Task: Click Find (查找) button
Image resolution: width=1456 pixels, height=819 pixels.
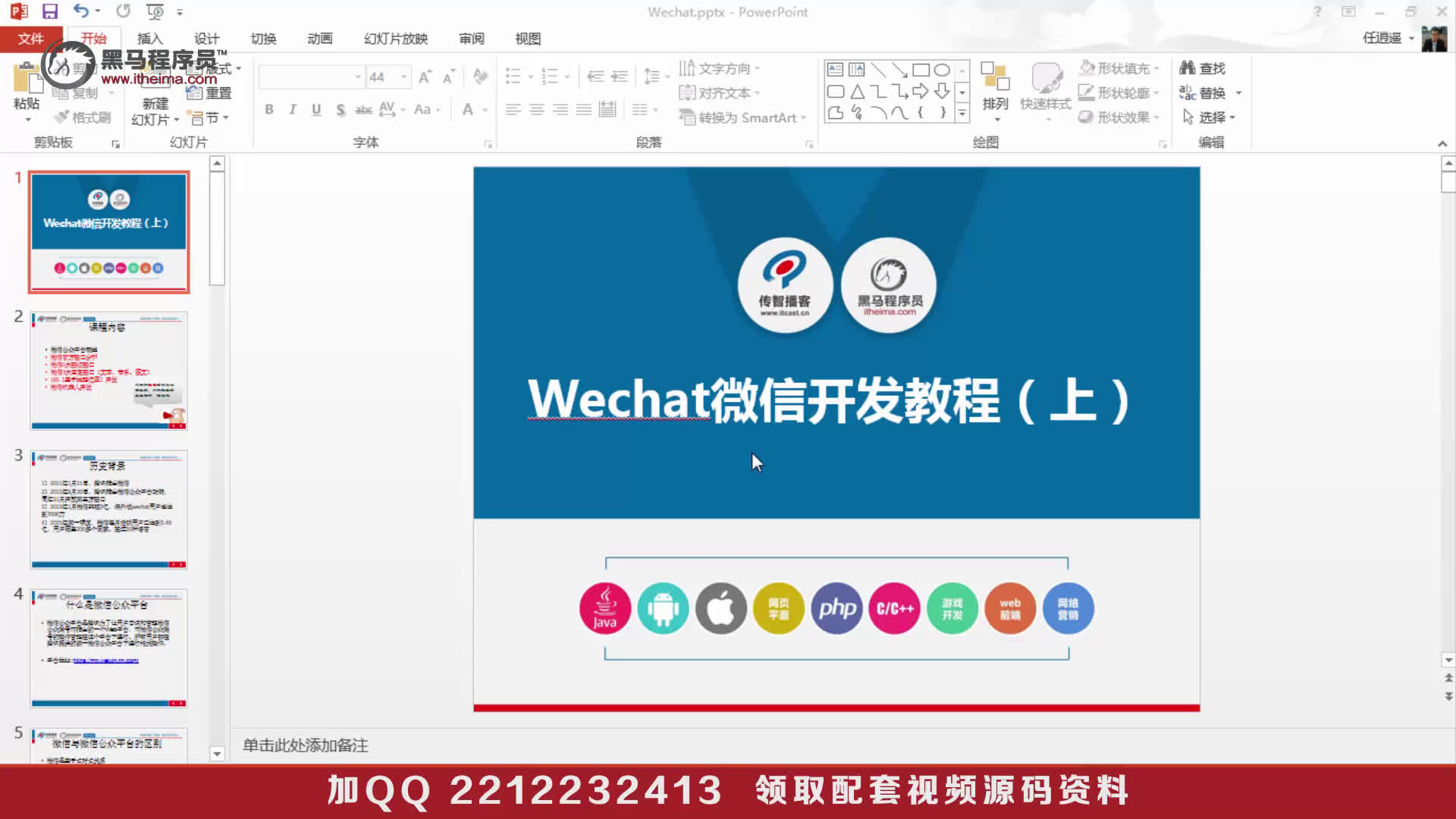Action: [x=1203, y=68]
